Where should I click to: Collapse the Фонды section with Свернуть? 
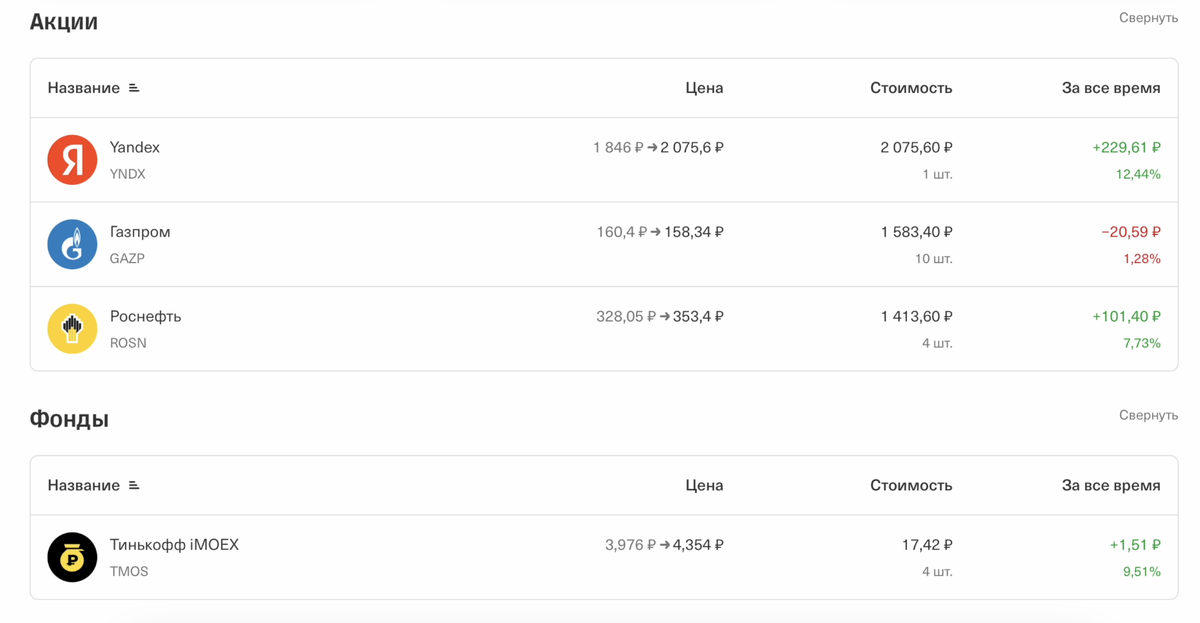click(1148, 415)
